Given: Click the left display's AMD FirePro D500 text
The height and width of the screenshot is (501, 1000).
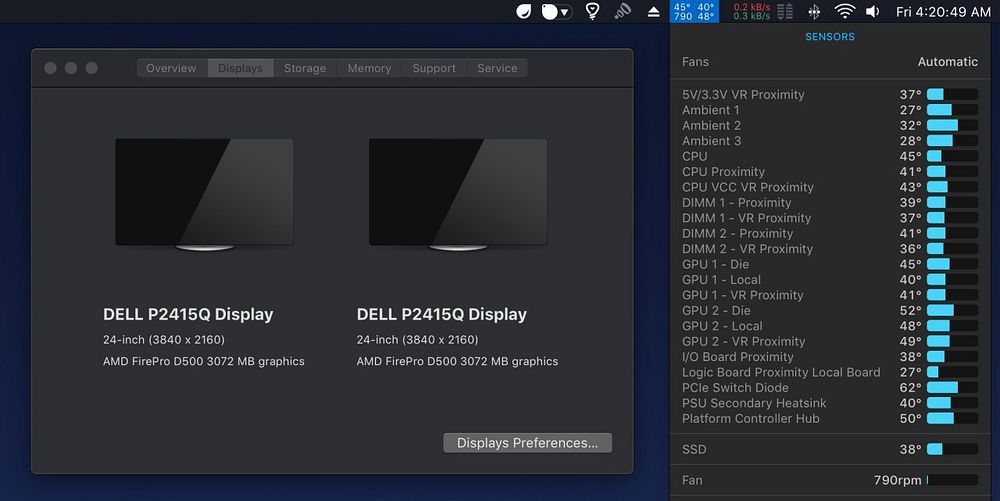Looking at the screenshot, I should (x=203, y=361).
